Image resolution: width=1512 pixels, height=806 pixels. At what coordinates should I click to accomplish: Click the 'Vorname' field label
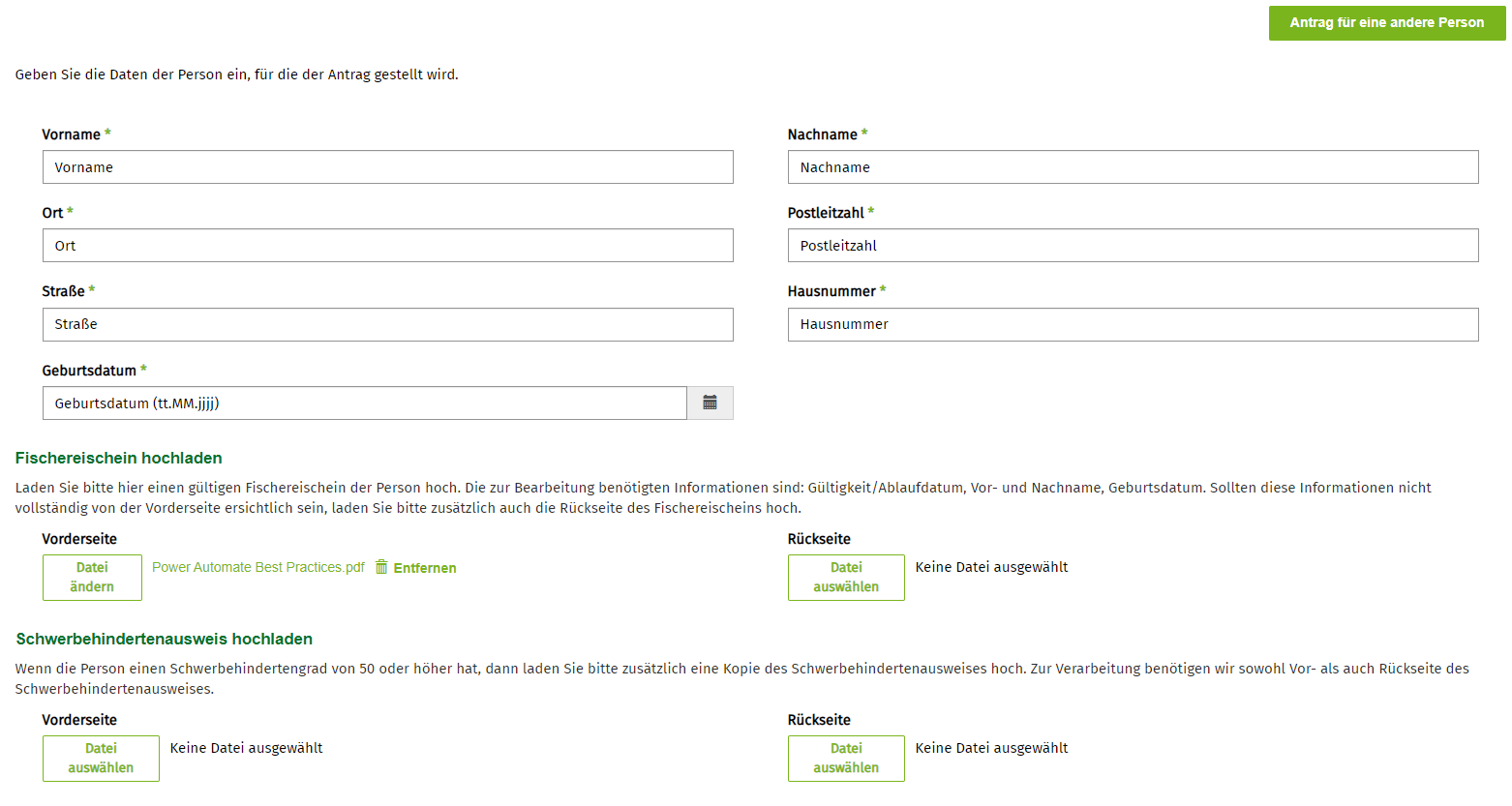pos(71,134)
